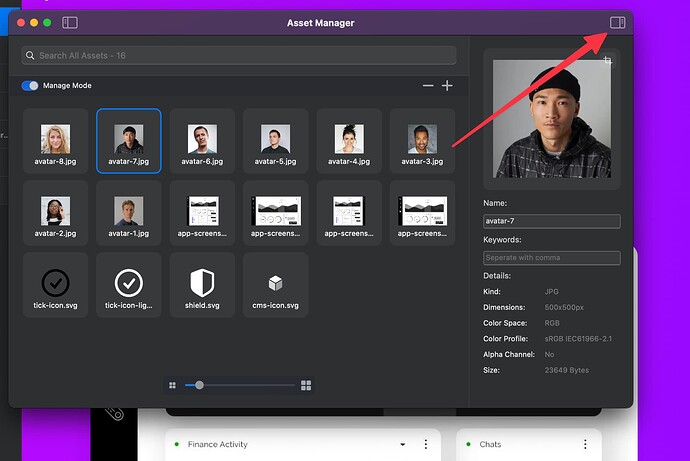Click the thumbnail size slider handle
Image resolution: width=690 pixels, height=461 pixels.
[x=200, y=385]
